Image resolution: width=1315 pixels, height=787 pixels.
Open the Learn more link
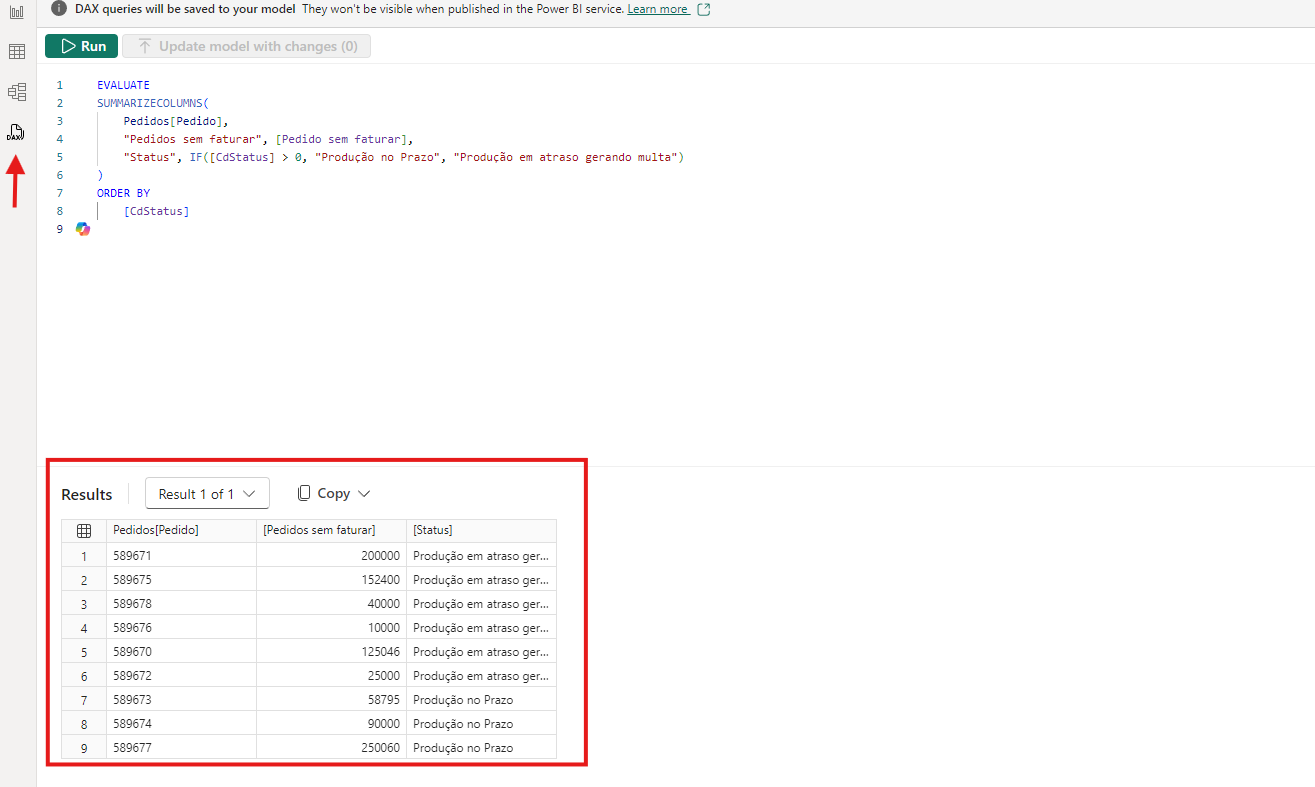pos(657,9)
